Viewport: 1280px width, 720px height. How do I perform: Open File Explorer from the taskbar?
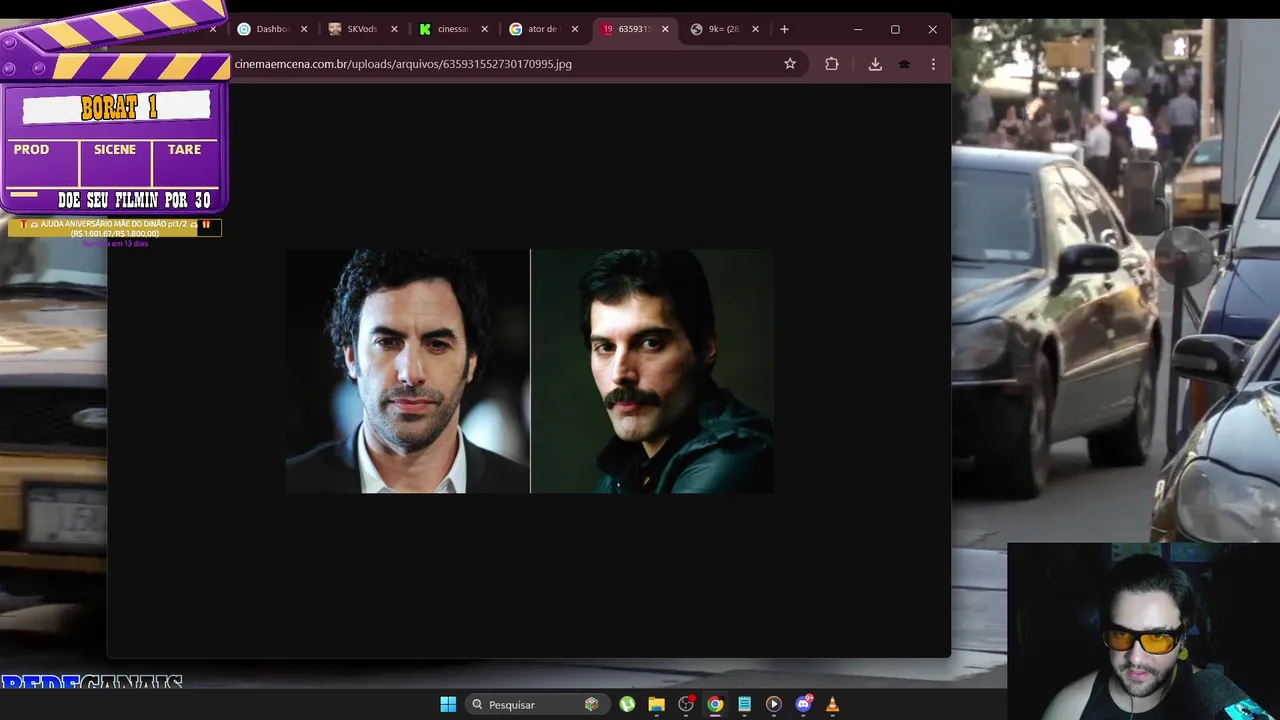click(656, 704)
